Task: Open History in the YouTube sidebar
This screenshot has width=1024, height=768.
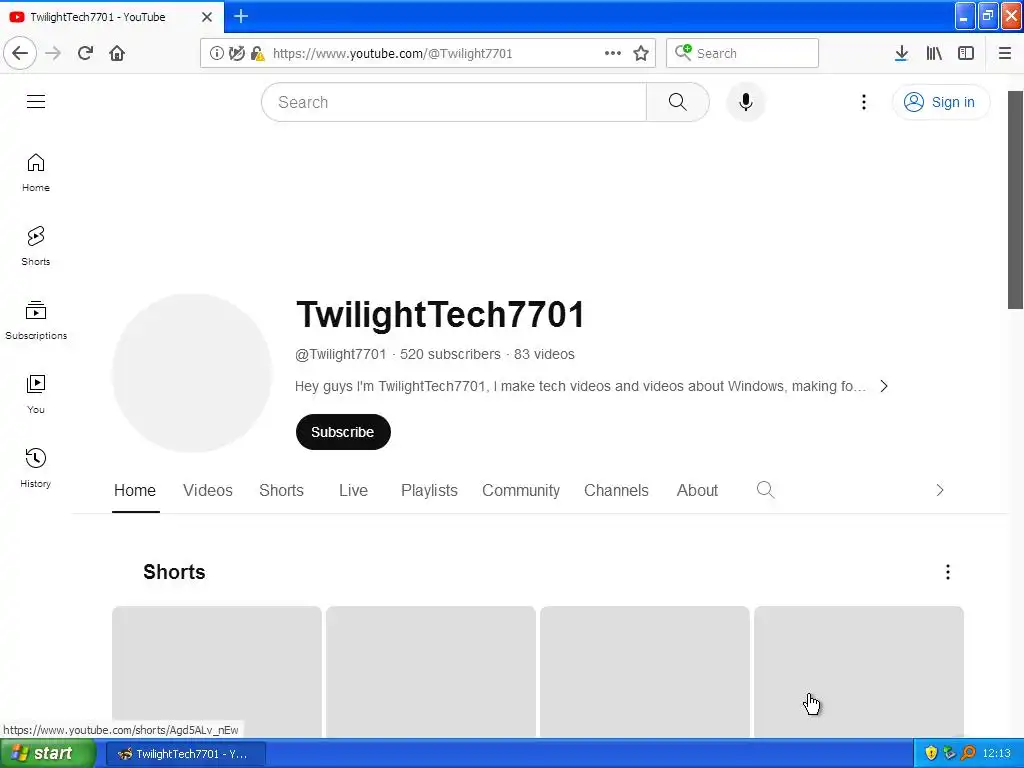Action: point(36,468)
